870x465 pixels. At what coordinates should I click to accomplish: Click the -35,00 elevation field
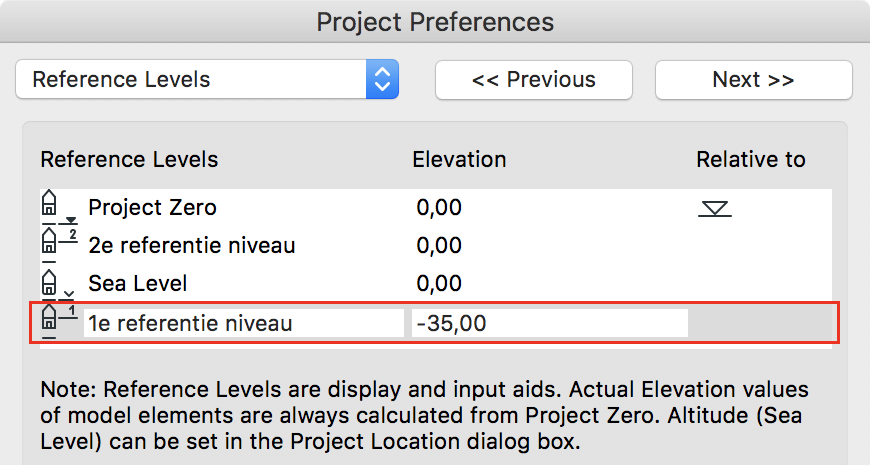[549, 323]
